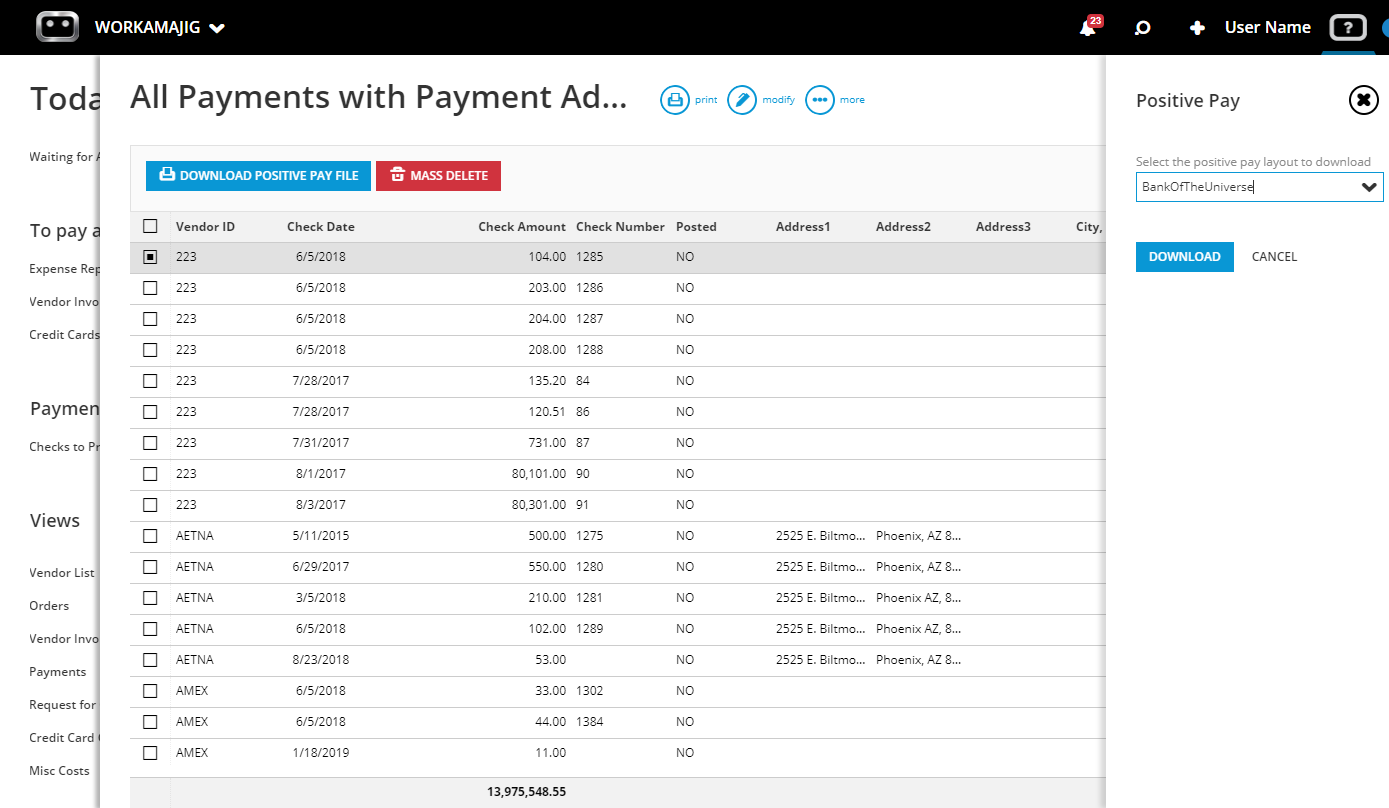1389x808 pixels.
Task: Toggle the select-all checkbox in table header
Action: 150,226
